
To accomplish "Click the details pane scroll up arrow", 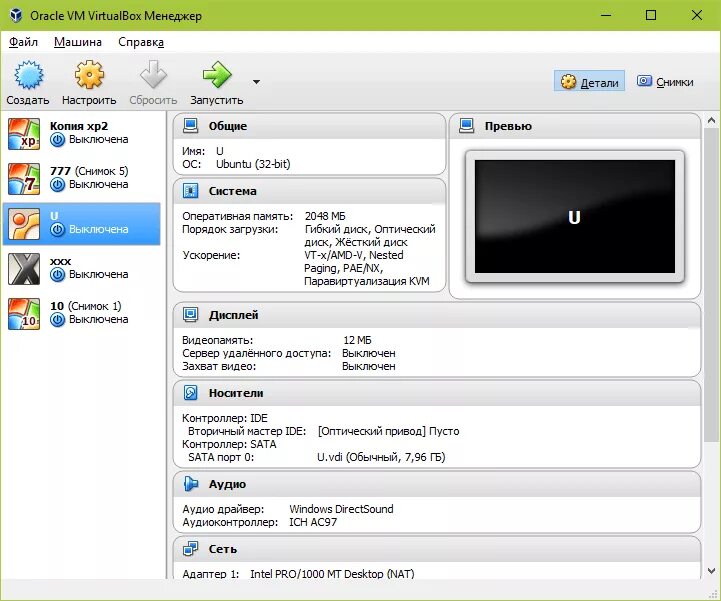I will click(711, 120).
